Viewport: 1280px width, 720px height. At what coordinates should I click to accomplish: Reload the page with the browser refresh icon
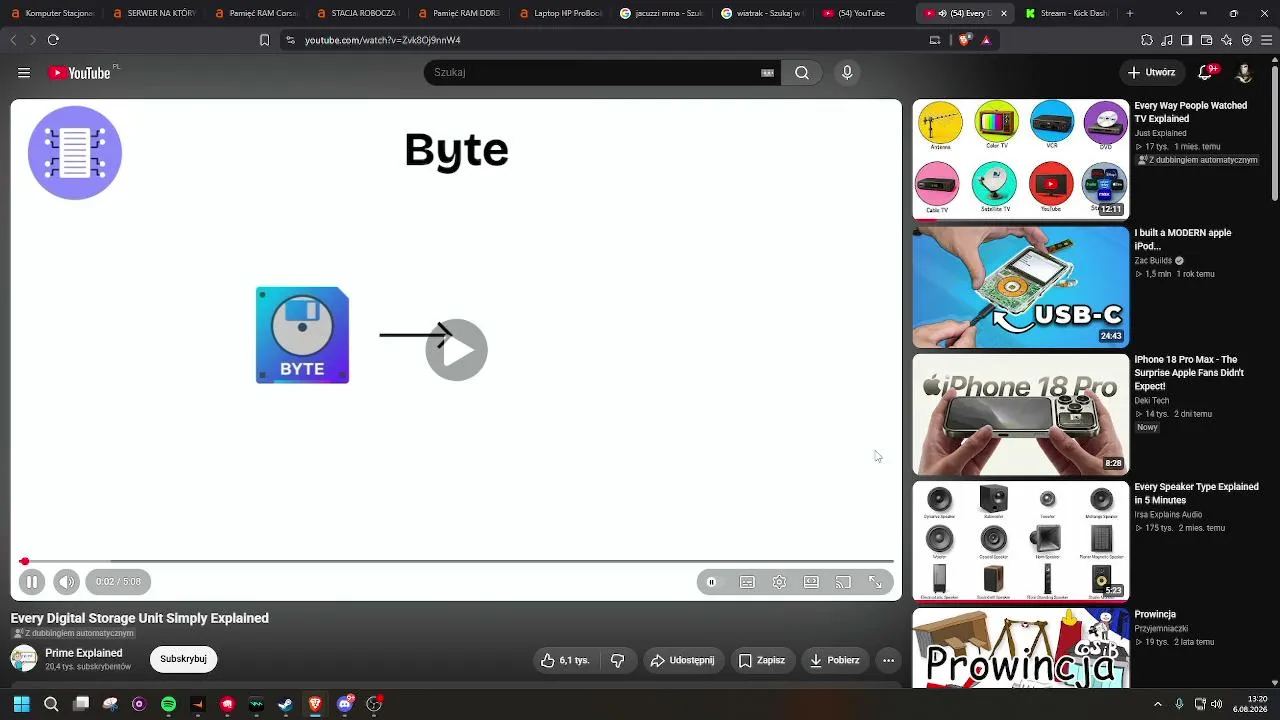(53, 40)
